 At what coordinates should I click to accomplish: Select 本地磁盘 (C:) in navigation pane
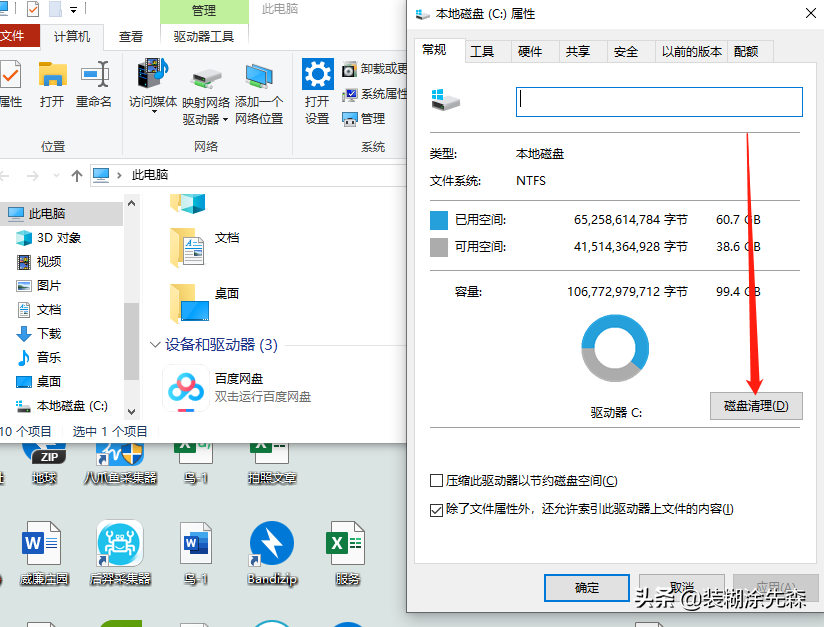click(x=72, y=406)
